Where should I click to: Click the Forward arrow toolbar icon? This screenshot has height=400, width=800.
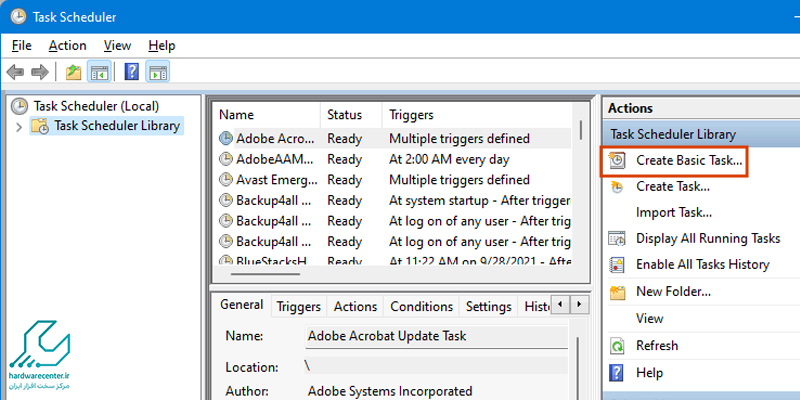coord(40,72)
